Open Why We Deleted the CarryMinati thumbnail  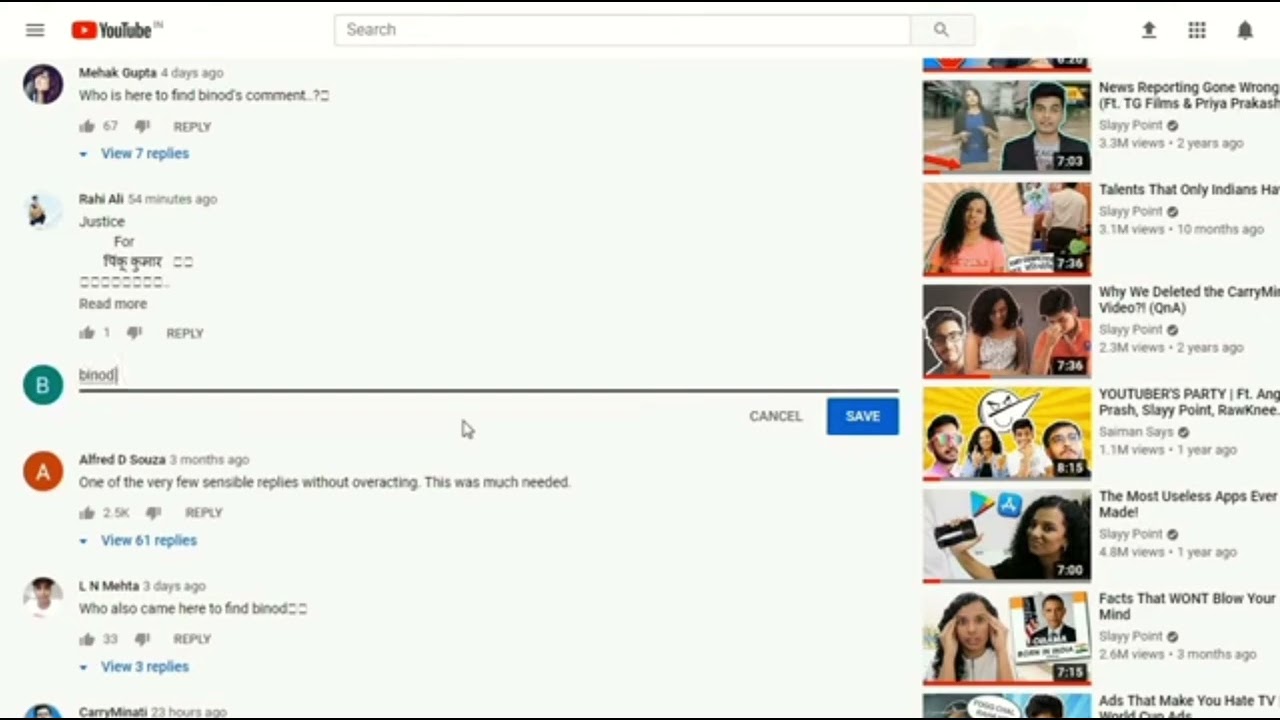point(1007,331)
